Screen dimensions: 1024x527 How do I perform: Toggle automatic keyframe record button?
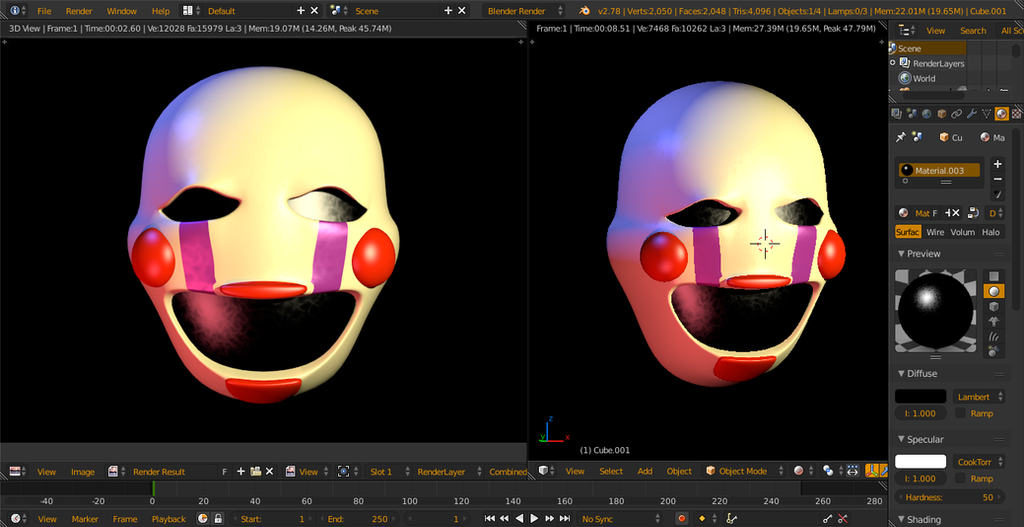(x=682, y=519)
